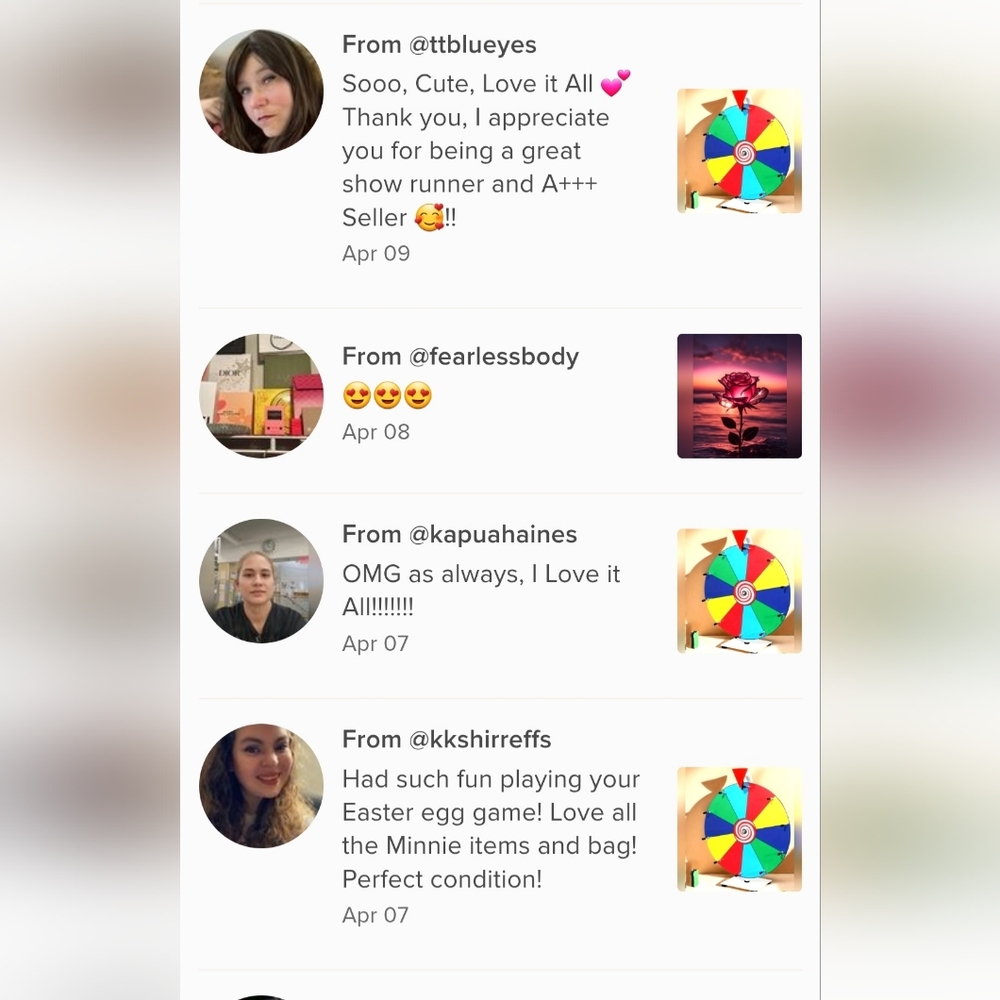Image resolution: width=1000 pixels, height=1000 pixels.
Task: Click the Apr 09 review date
Action: [x=376, y=254]
